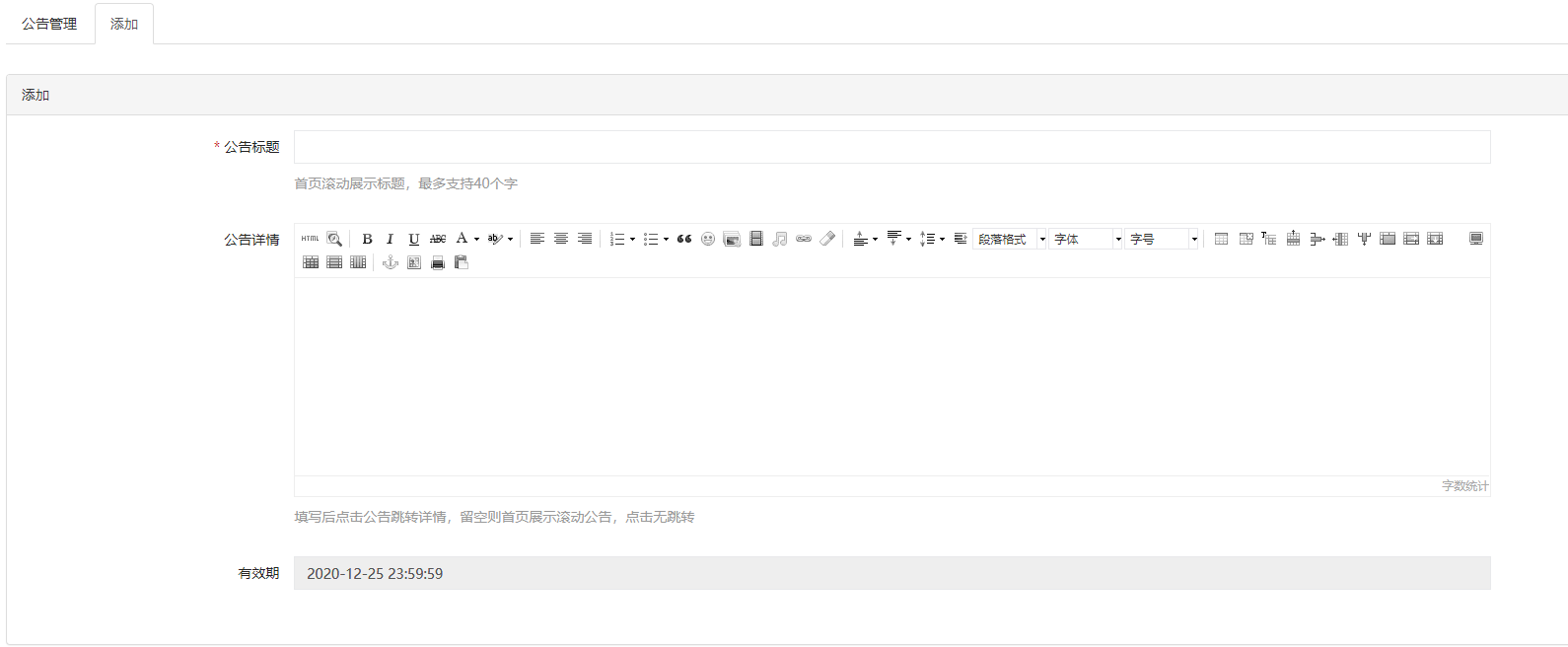Apply strikethrough ABC formatting
This screenshot has width=1568, height=647.
pos(438,239)
